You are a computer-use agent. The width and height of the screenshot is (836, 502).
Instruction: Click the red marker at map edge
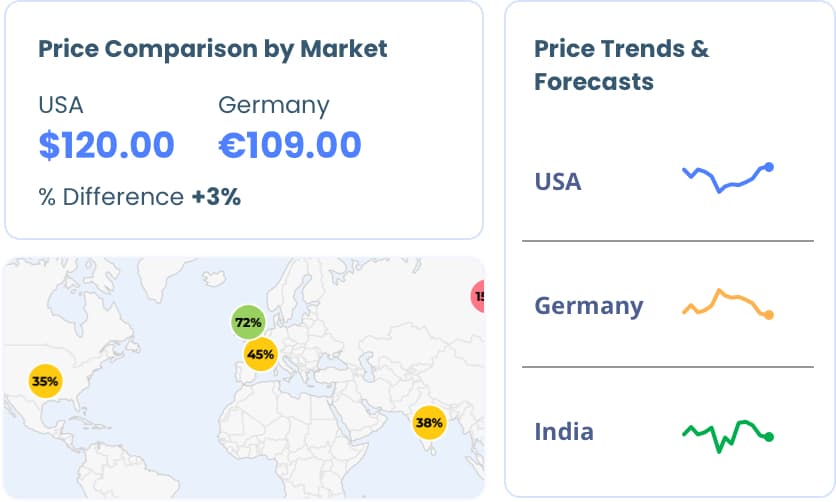tap(479, 296)
